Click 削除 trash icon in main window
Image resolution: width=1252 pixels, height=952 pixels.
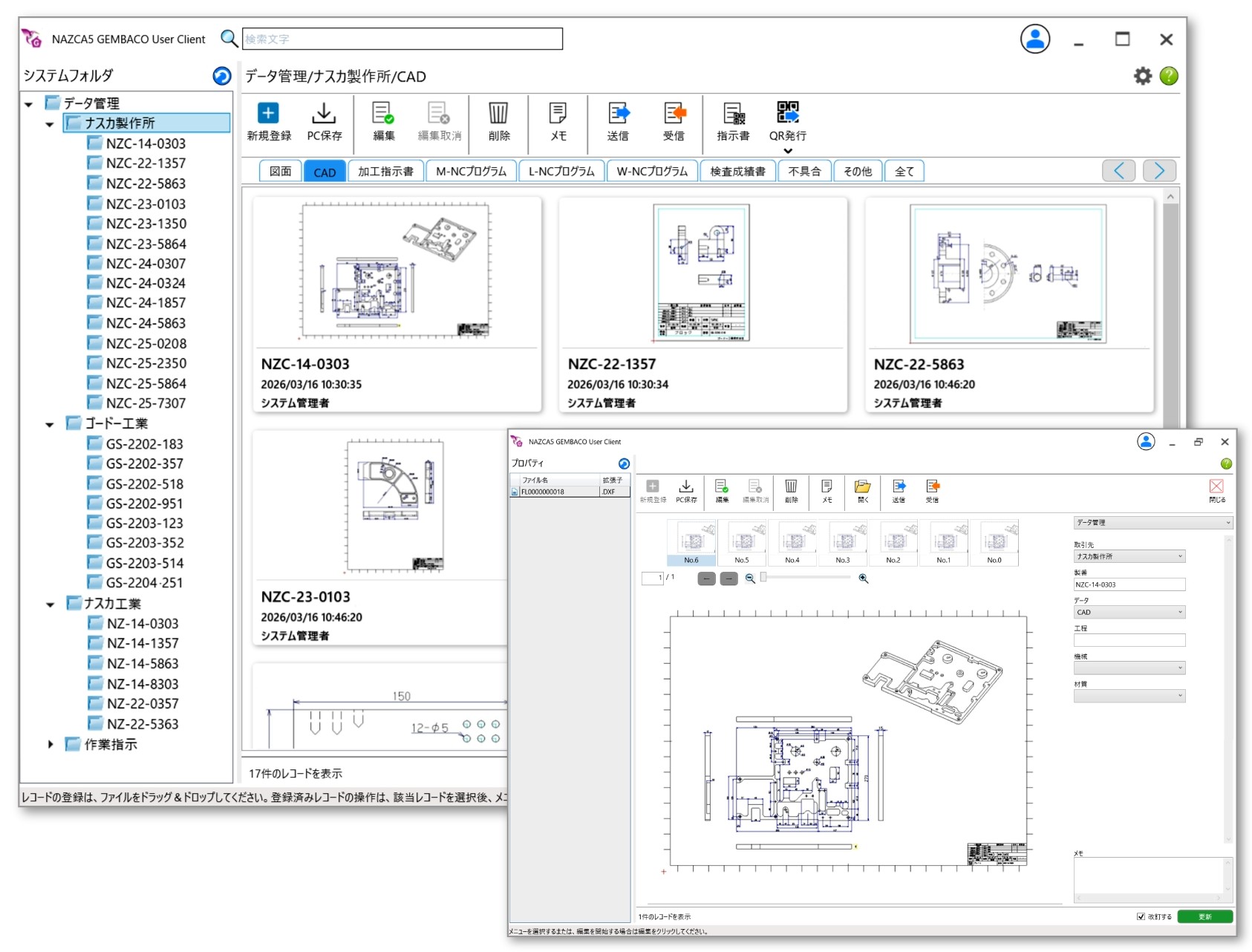498,113
